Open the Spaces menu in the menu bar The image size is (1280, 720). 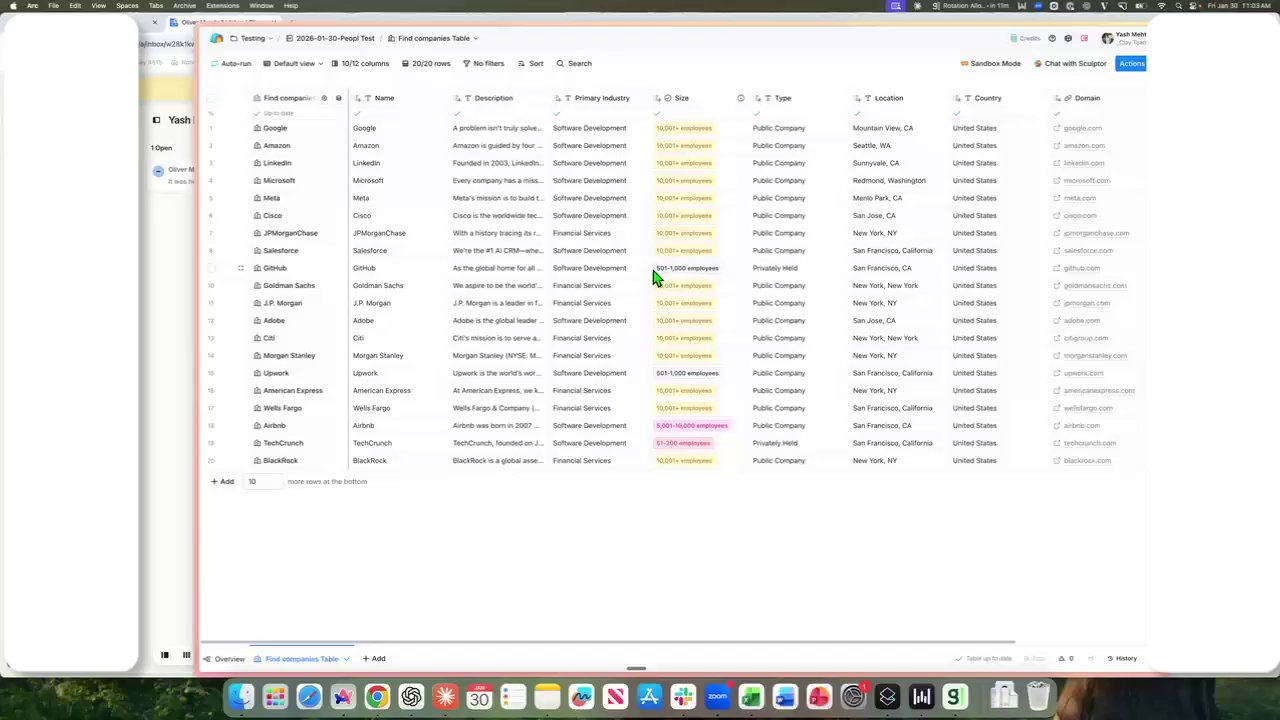(127, 5)
